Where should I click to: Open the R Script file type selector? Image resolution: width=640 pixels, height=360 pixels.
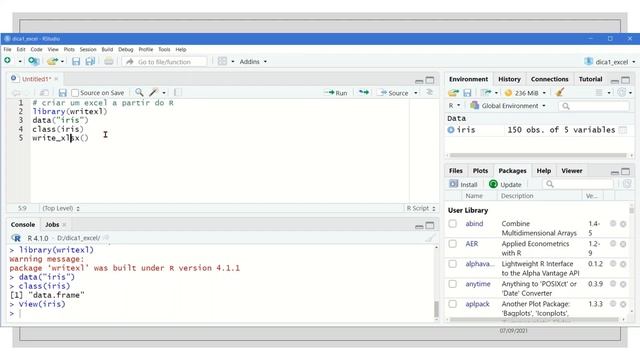point(421,208)
